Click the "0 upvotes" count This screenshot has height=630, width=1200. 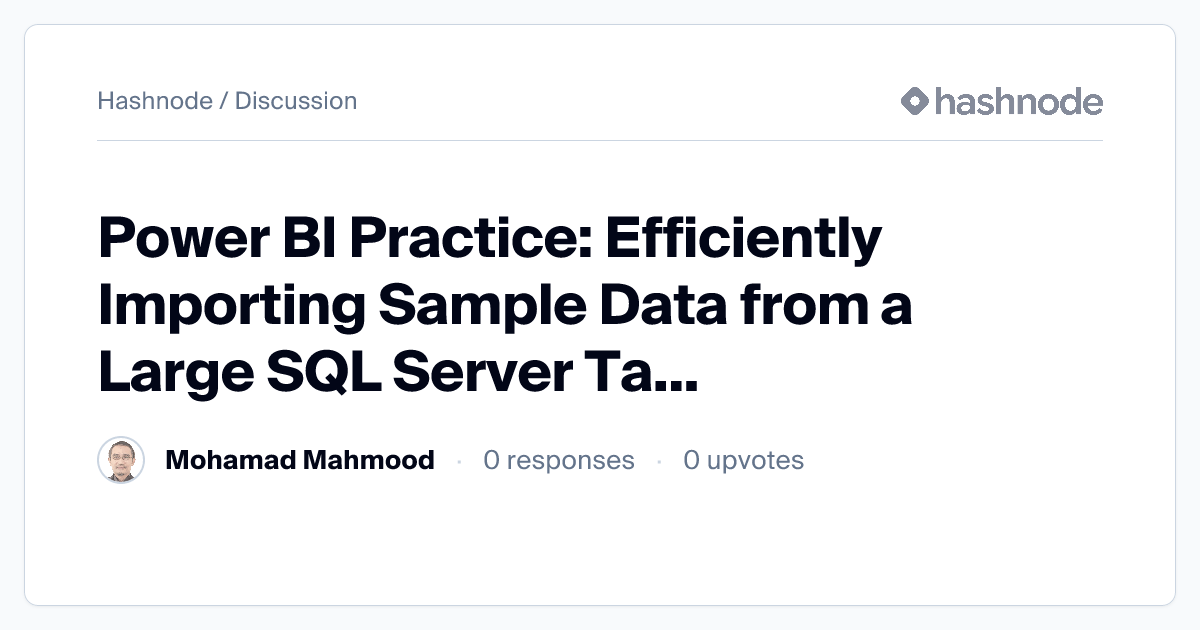pos(743,460)
